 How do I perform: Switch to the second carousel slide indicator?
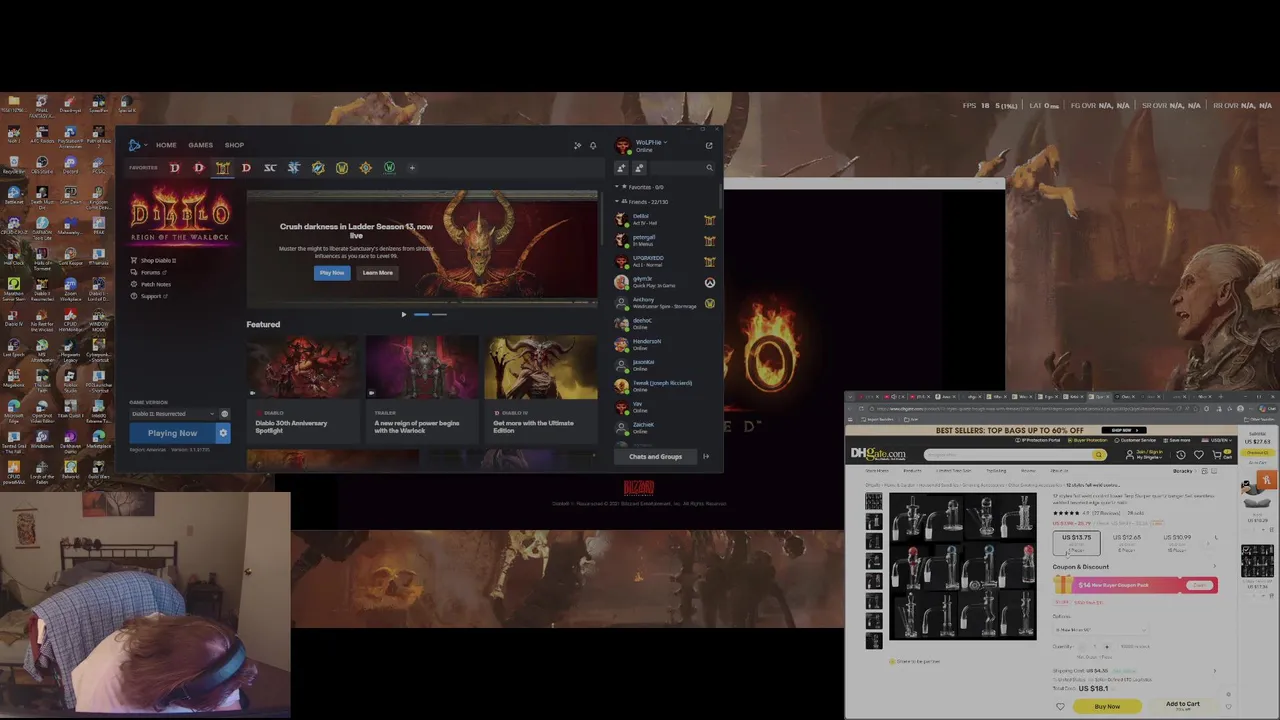point(439,315)
